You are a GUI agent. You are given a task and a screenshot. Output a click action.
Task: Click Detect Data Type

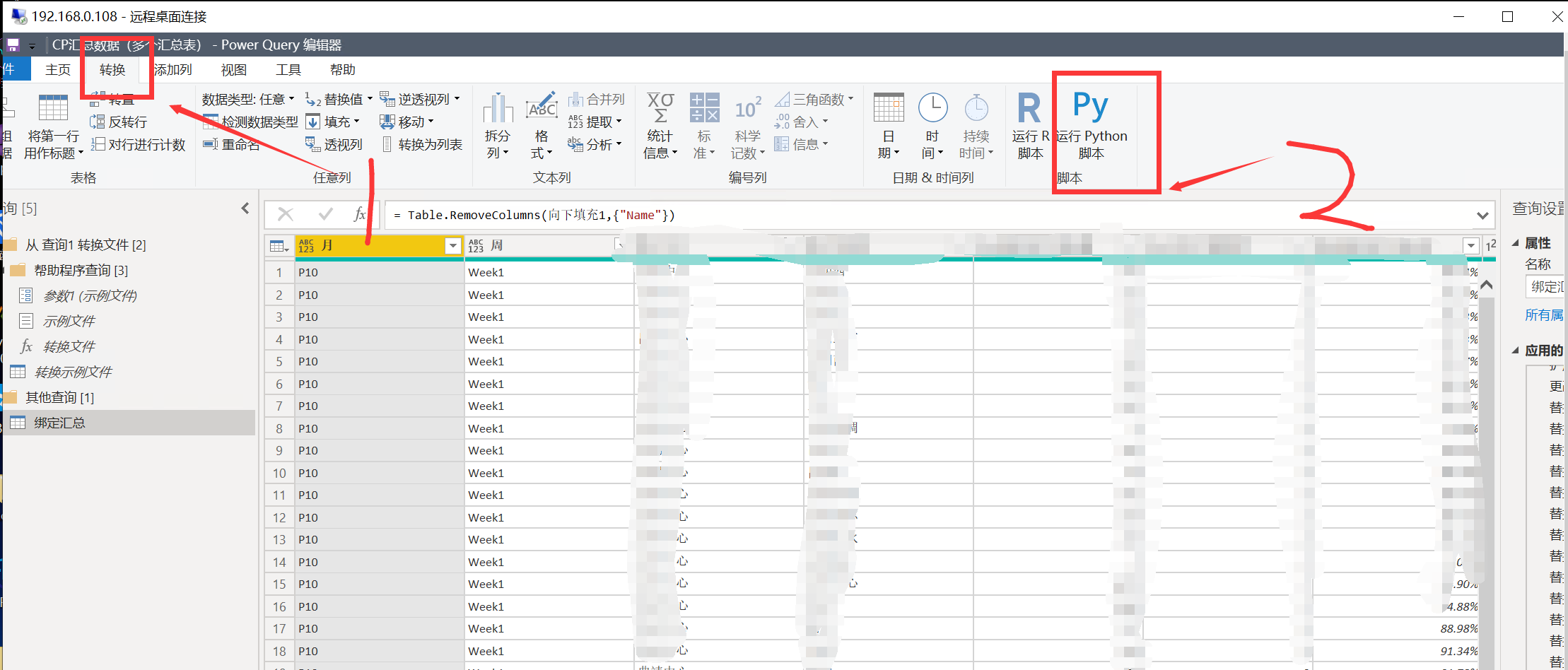tap(250, 122)
